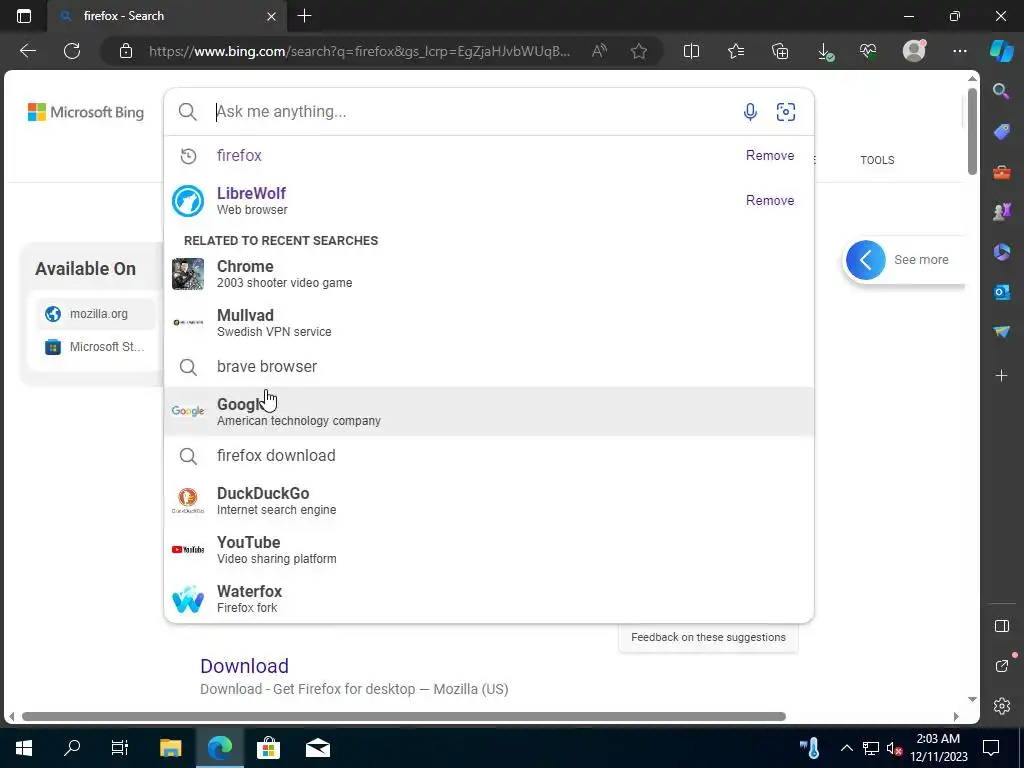Open the sidebar shopping tag icon

1001,132
